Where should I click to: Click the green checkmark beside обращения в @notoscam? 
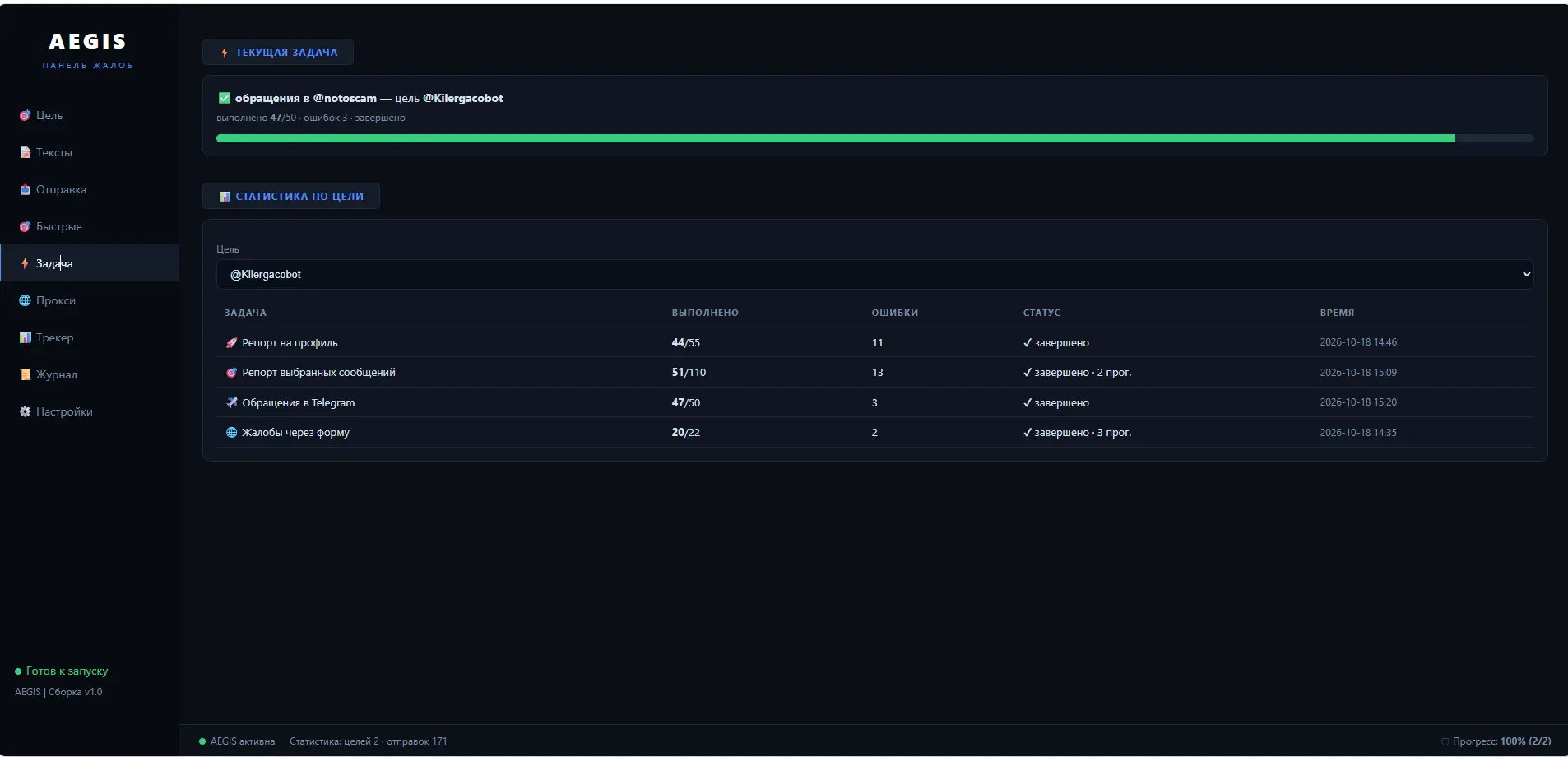click(224, 99)
